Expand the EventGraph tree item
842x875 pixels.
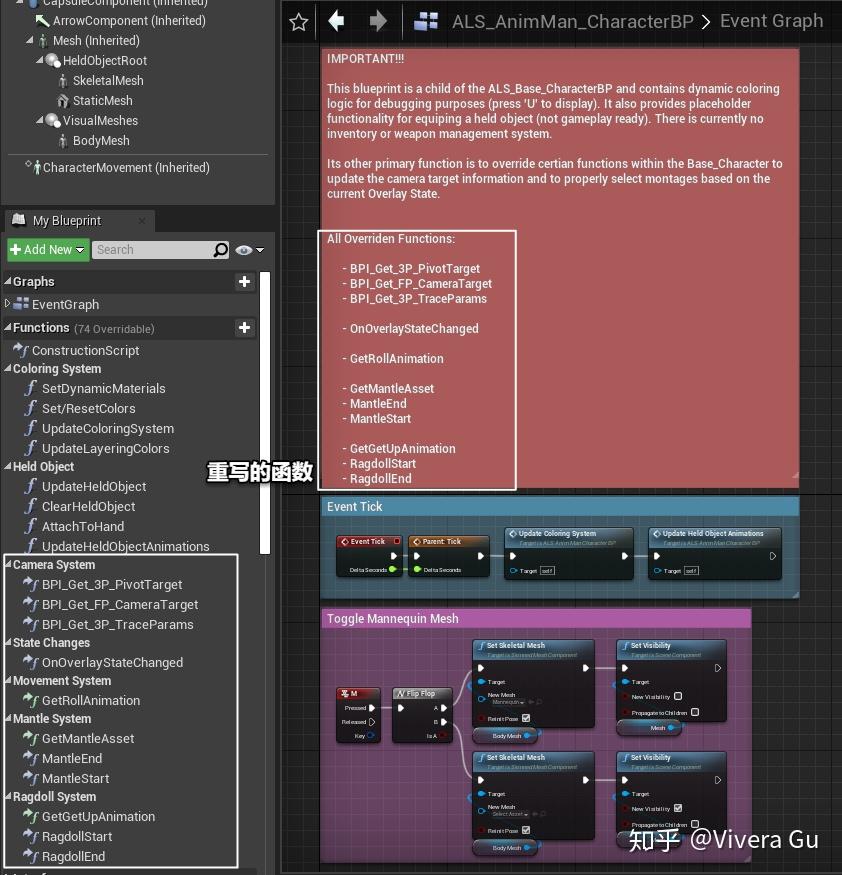8,304
